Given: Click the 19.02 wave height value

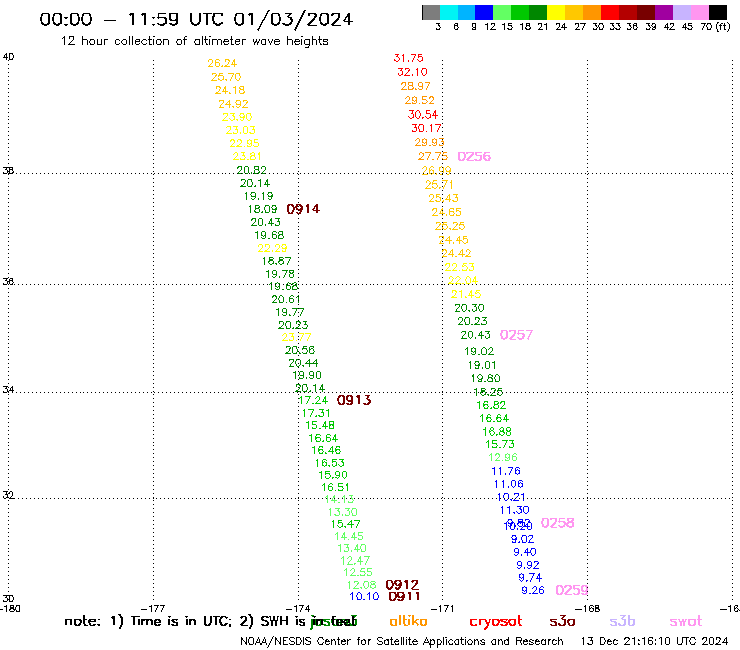Looking at the screenshot, I should (x=479, y=351).
